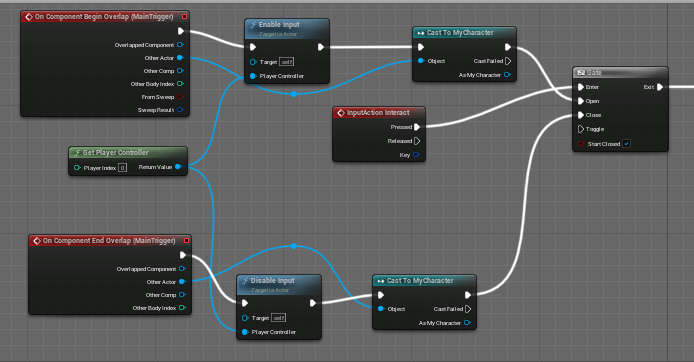
Task: Select the InputAction Interact node title
Action: coord(378,113)
